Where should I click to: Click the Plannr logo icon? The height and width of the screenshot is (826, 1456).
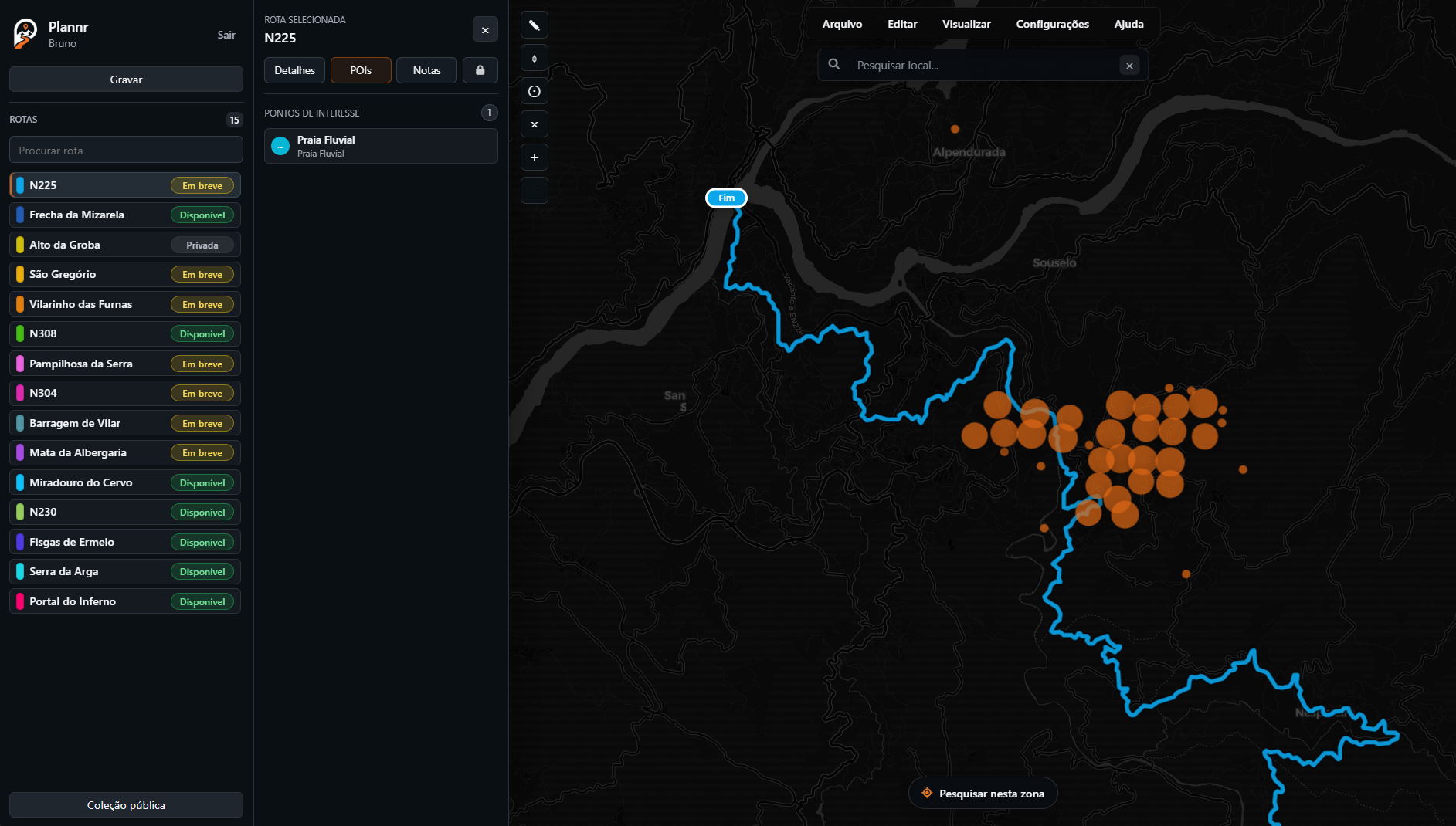(x=25, y=33)
